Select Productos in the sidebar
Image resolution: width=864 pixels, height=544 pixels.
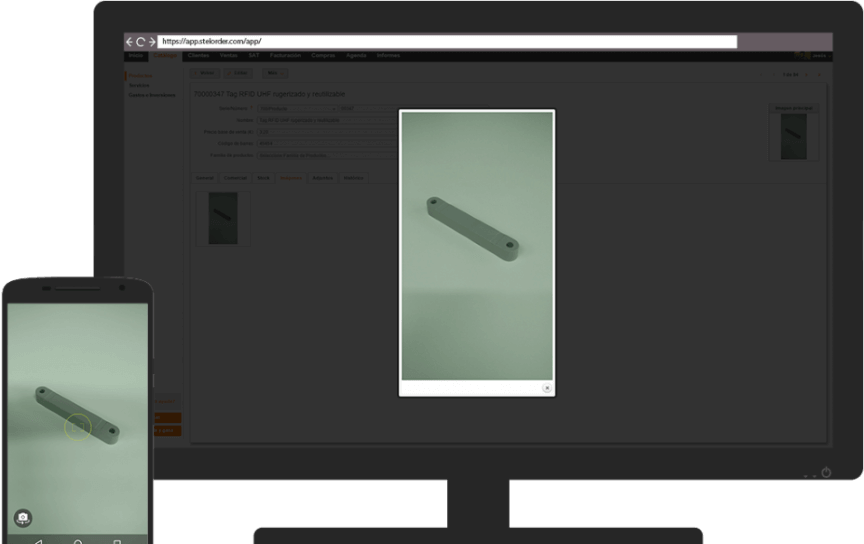141,76
